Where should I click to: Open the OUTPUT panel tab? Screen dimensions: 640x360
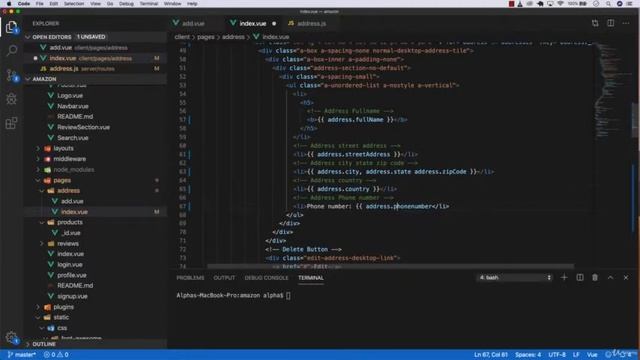tap(224, 278)
